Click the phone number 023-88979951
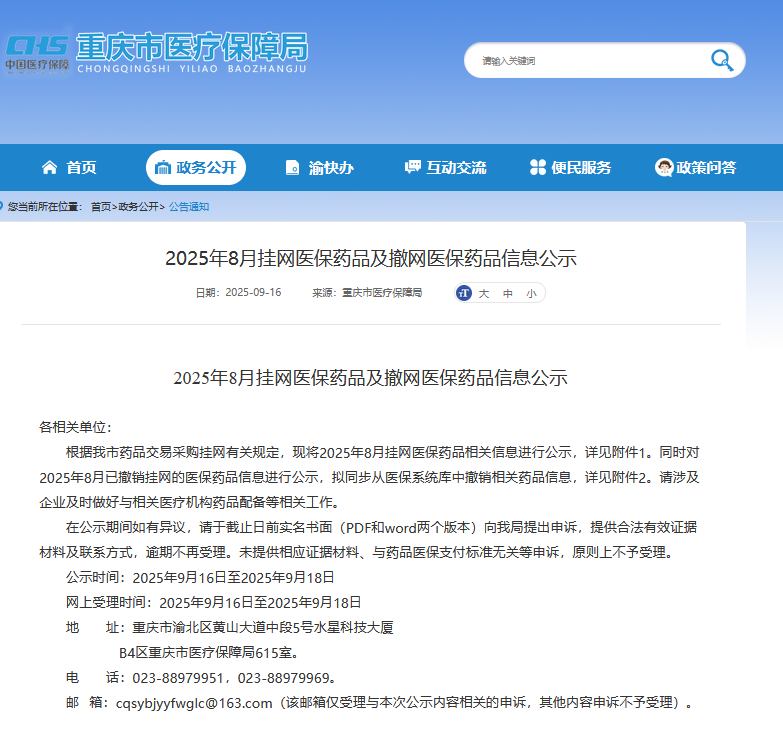Image resolution: width=783 pixels, height=735 pixels. [x=178, y=678]
